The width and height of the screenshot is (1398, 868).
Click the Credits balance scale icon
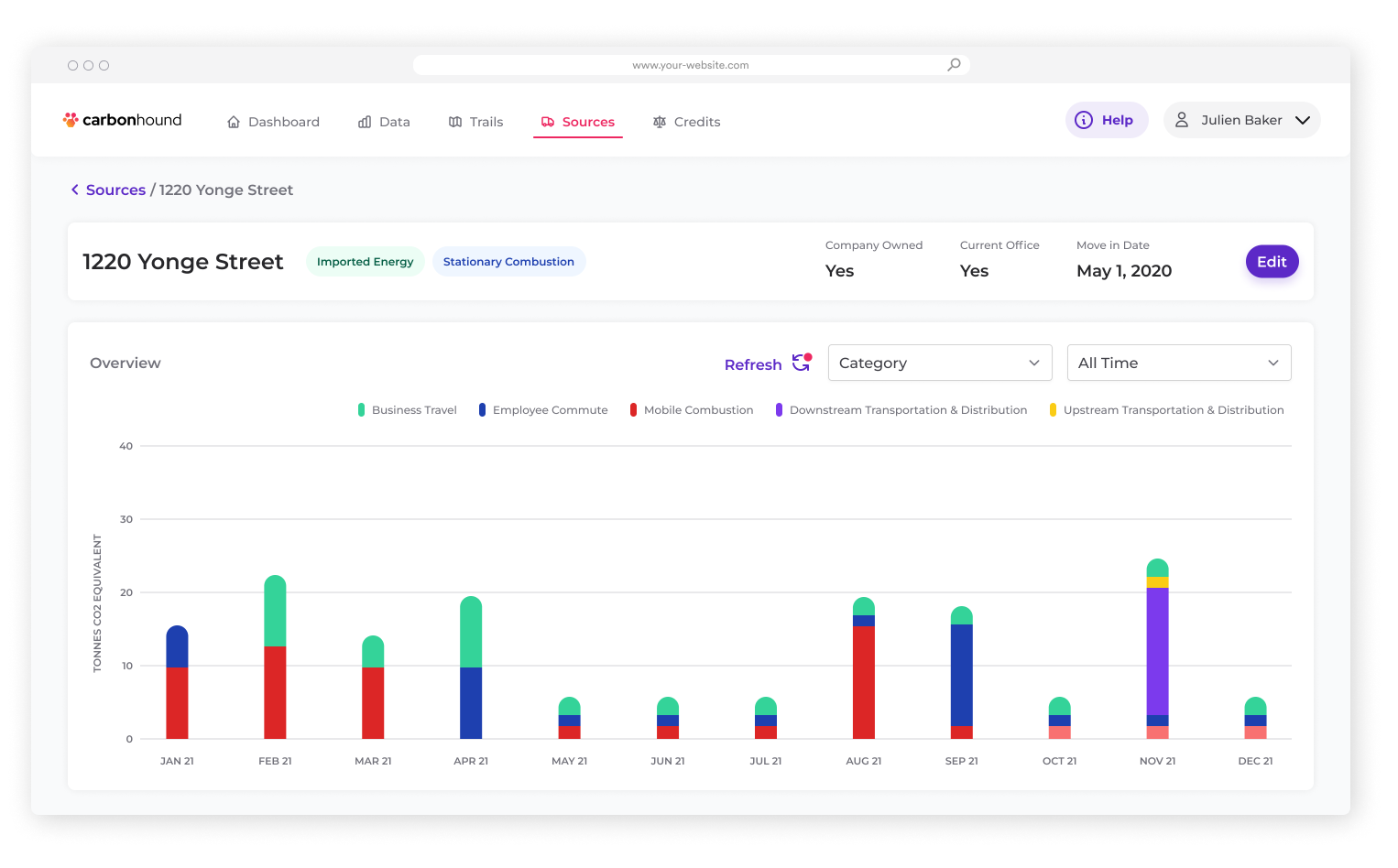click(660, 122)
